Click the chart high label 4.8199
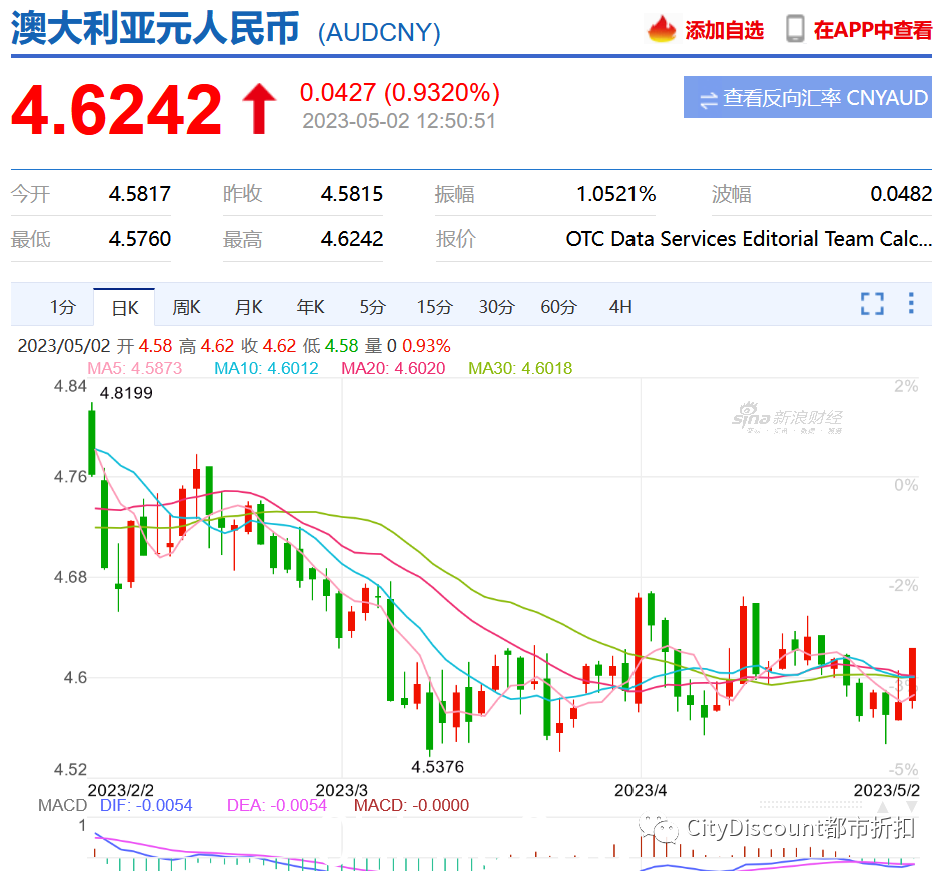 126,393
